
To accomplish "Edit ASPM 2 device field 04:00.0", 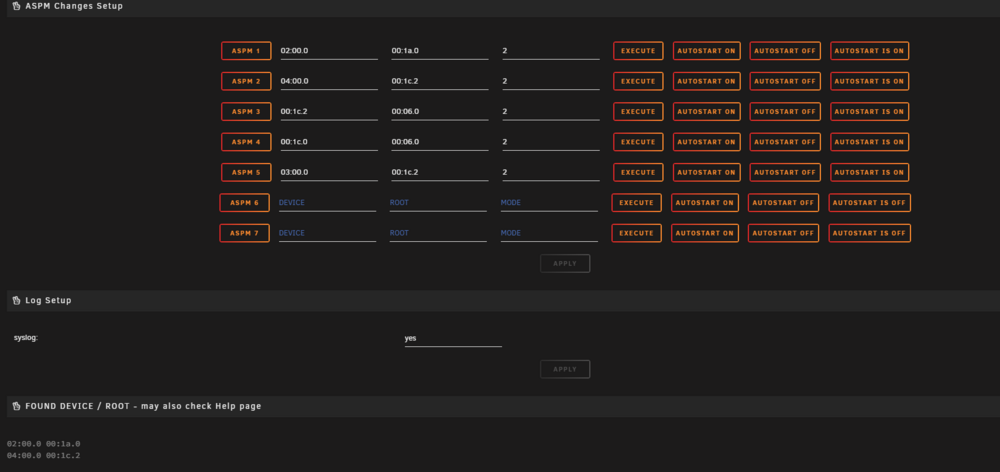I will 329,82.
